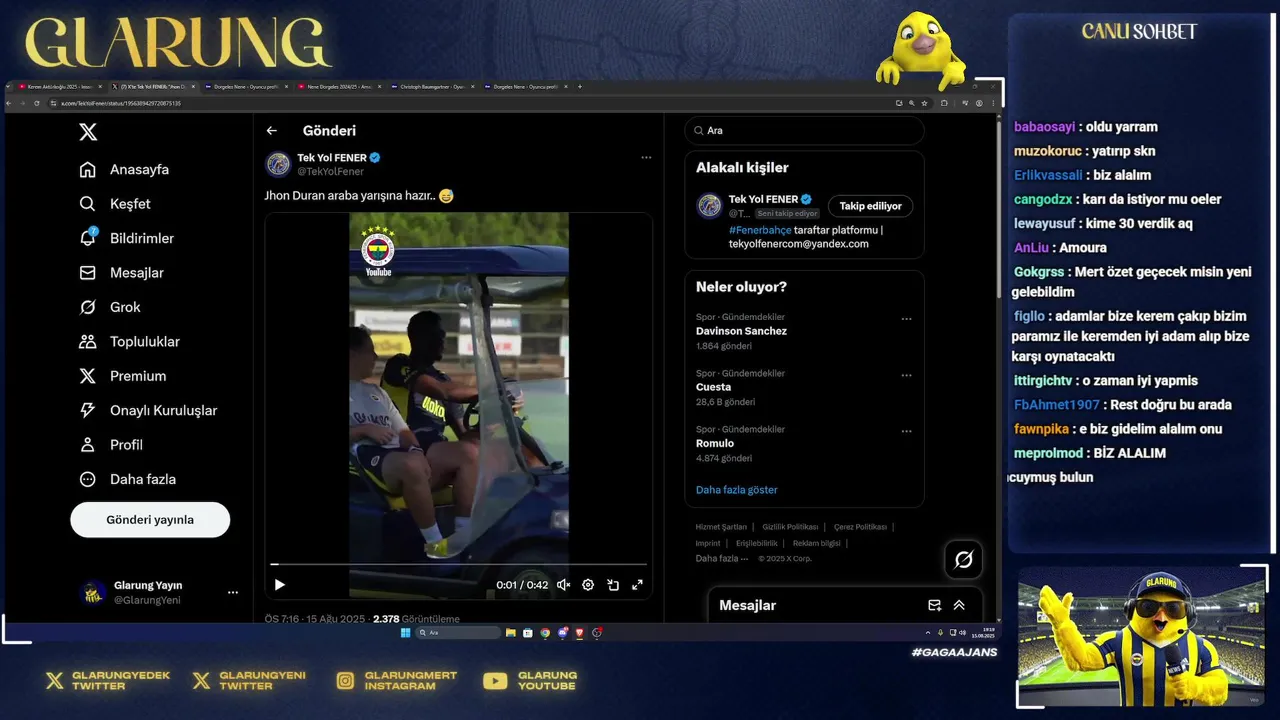Open the Erişilebilirlik footer link
Viewport: 1280px width, 720px height.
[x=757, y=543]
